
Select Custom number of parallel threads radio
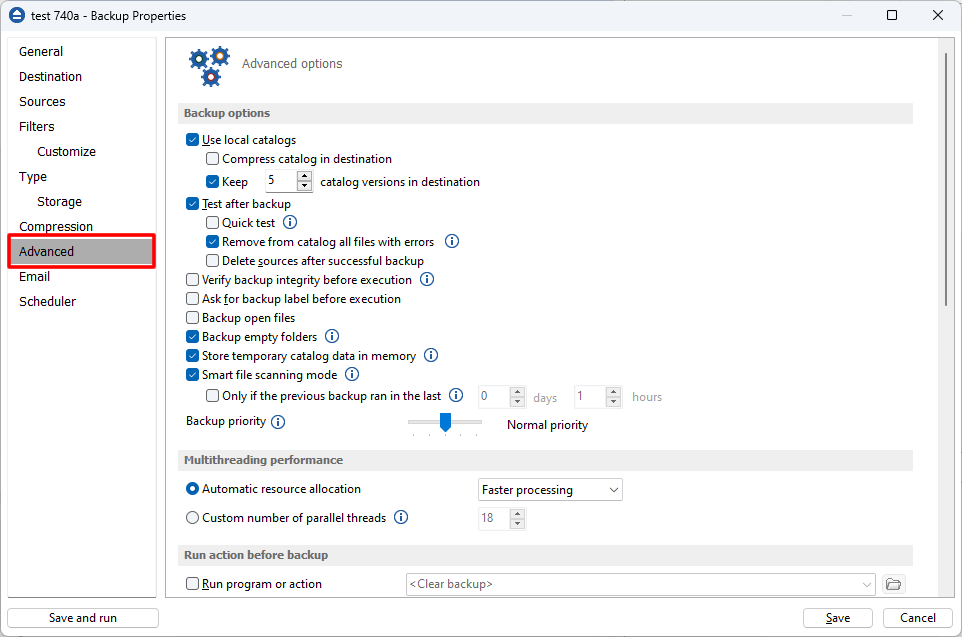[x=193, y=518]
